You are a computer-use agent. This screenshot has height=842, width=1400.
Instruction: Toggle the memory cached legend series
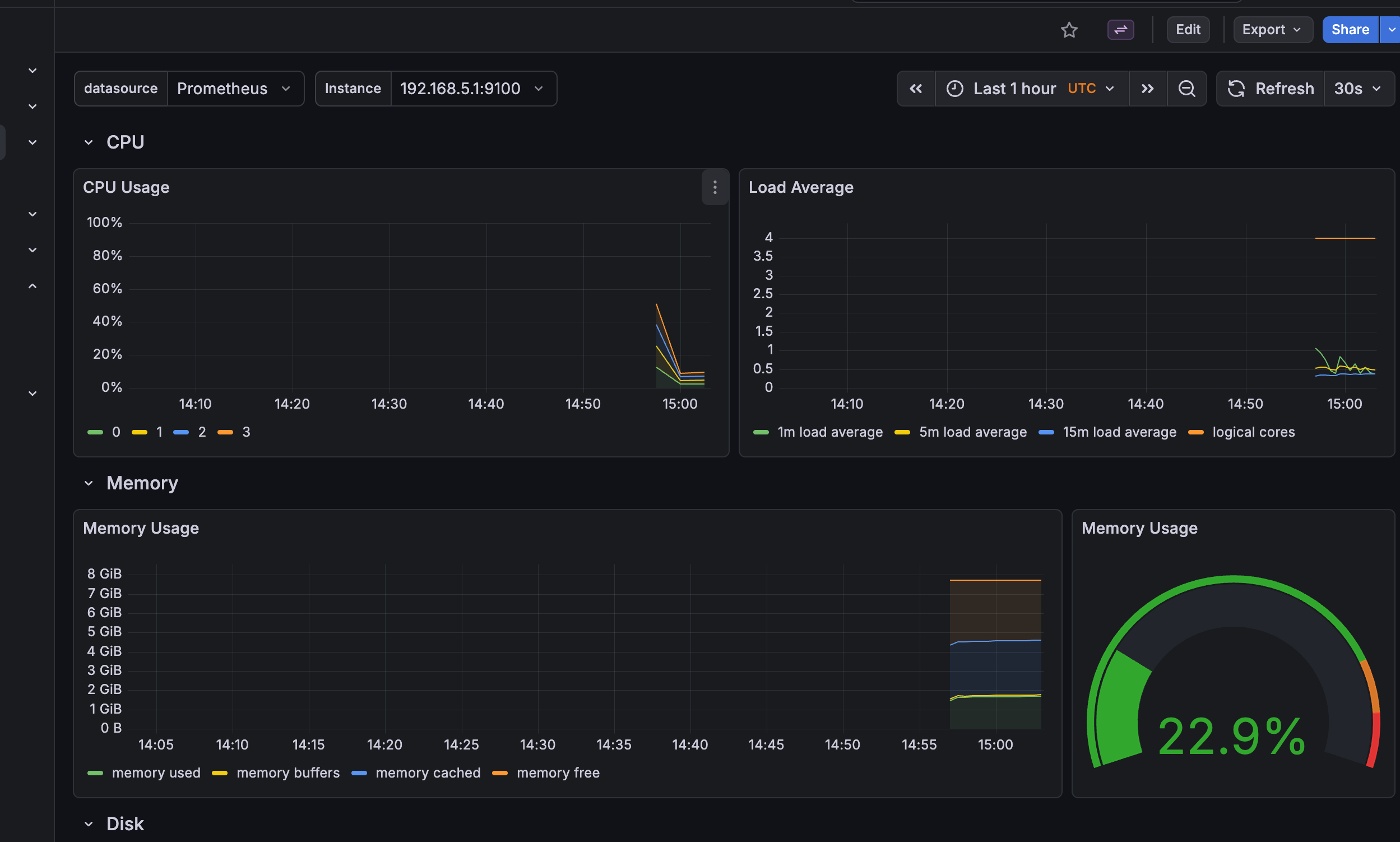[428, 773]
